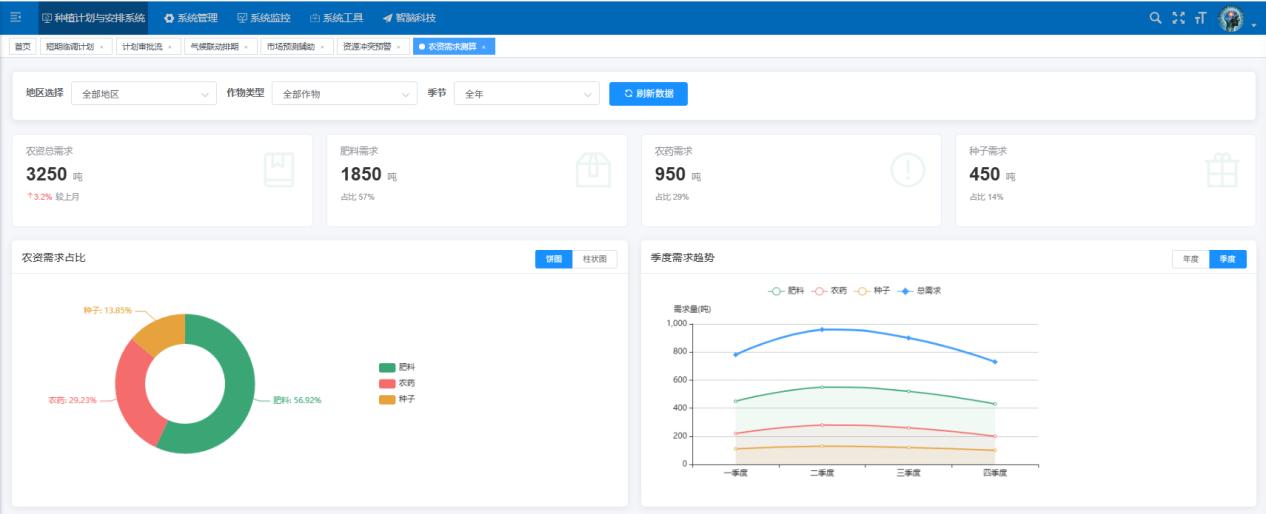Expand the 作物类型 dropdown
This screenshot has height=514, width=1266.
(345, 94)
